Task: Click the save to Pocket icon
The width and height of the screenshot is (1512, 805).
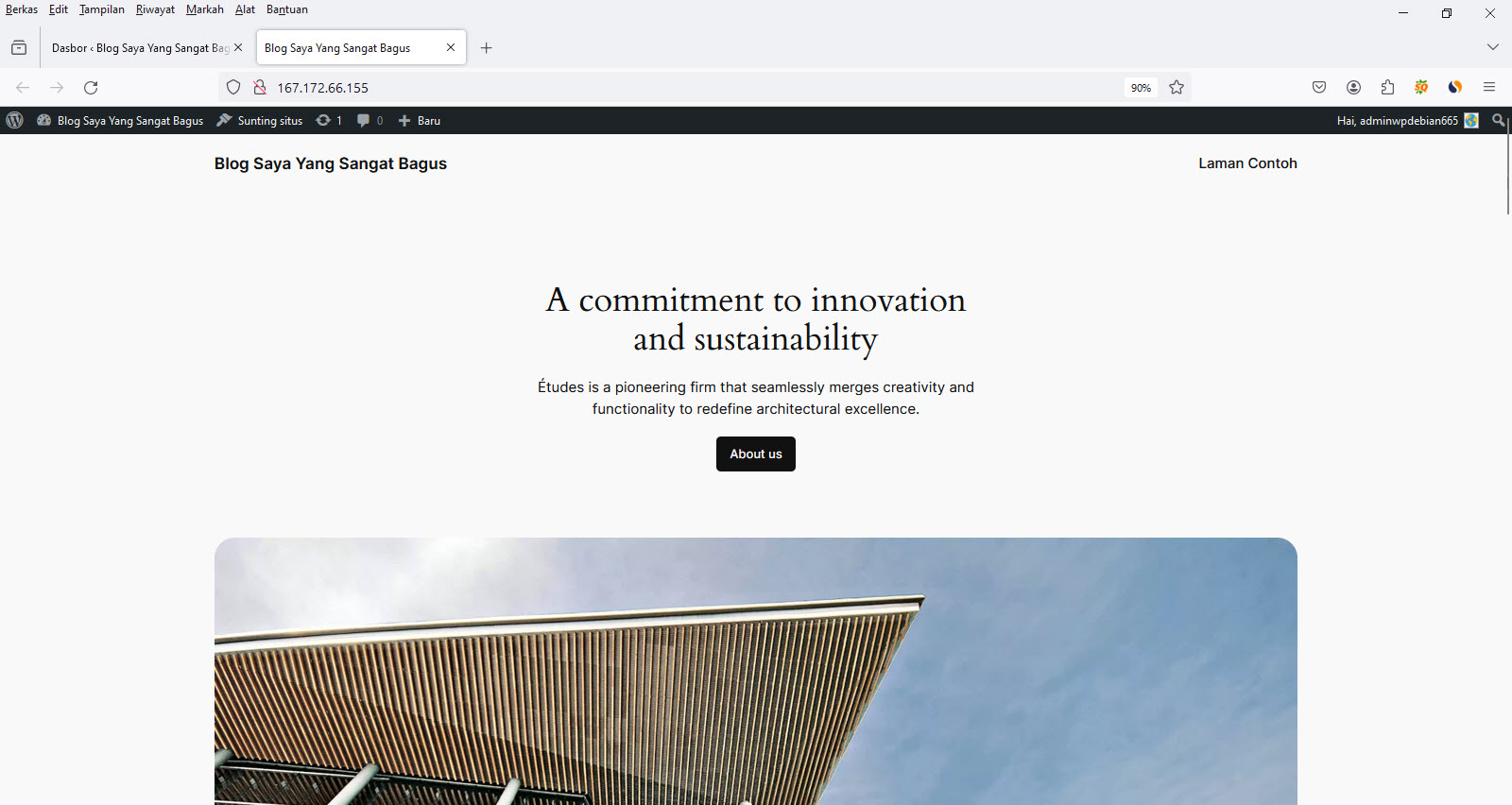Action: 1319,88
